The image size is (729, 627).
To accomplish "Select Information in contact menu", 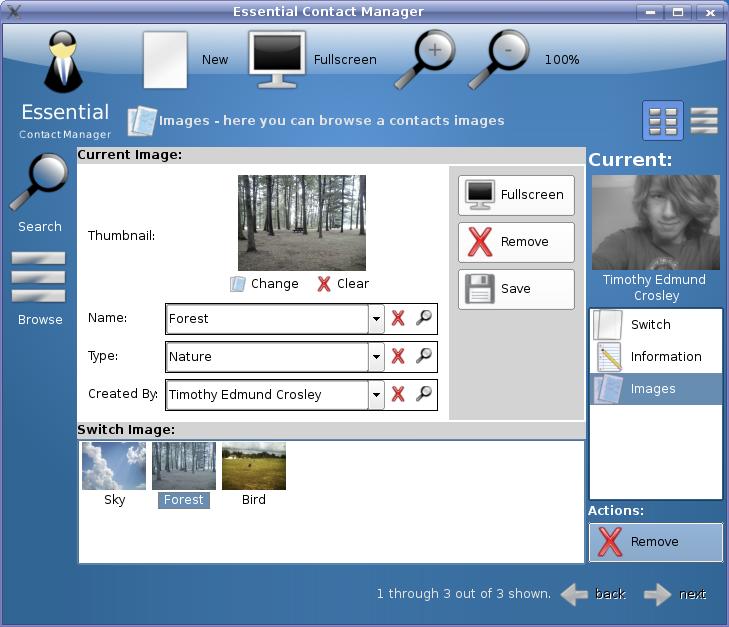I will click(656, 356).
